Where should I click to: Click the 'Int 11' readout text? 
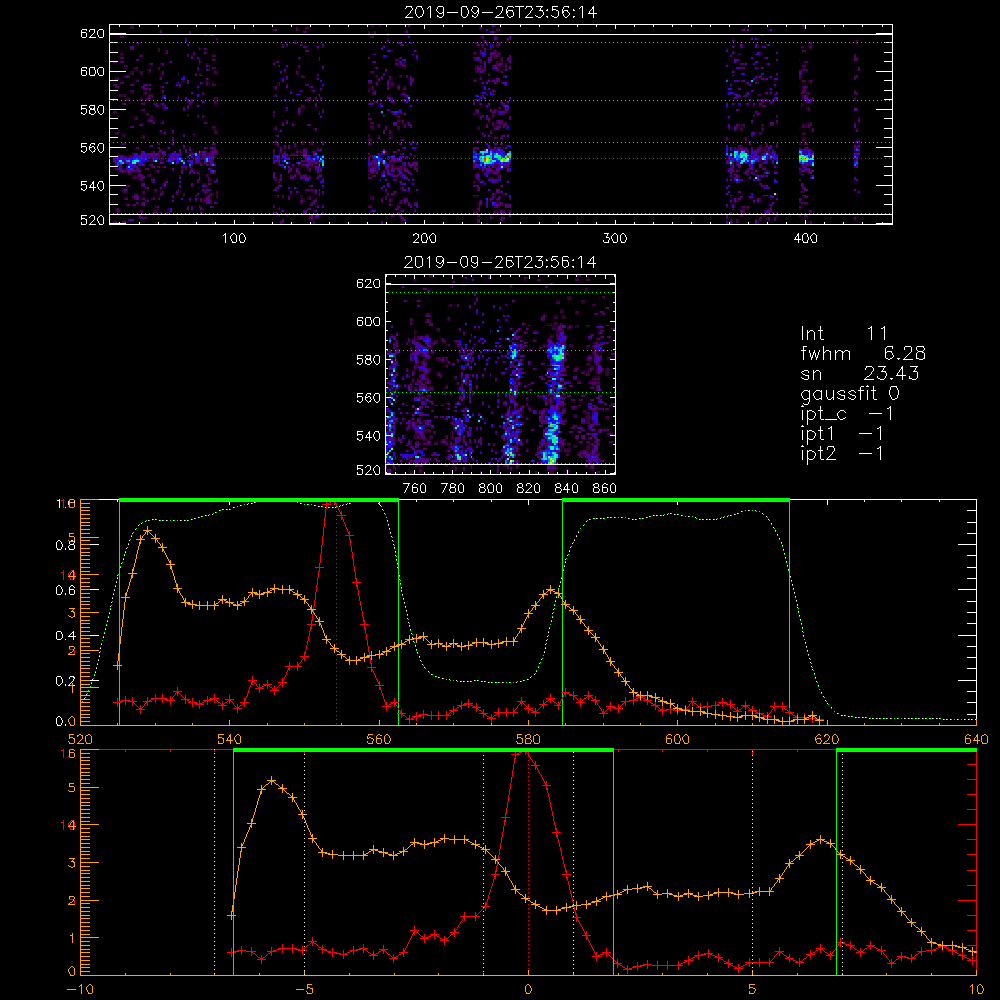844,334
